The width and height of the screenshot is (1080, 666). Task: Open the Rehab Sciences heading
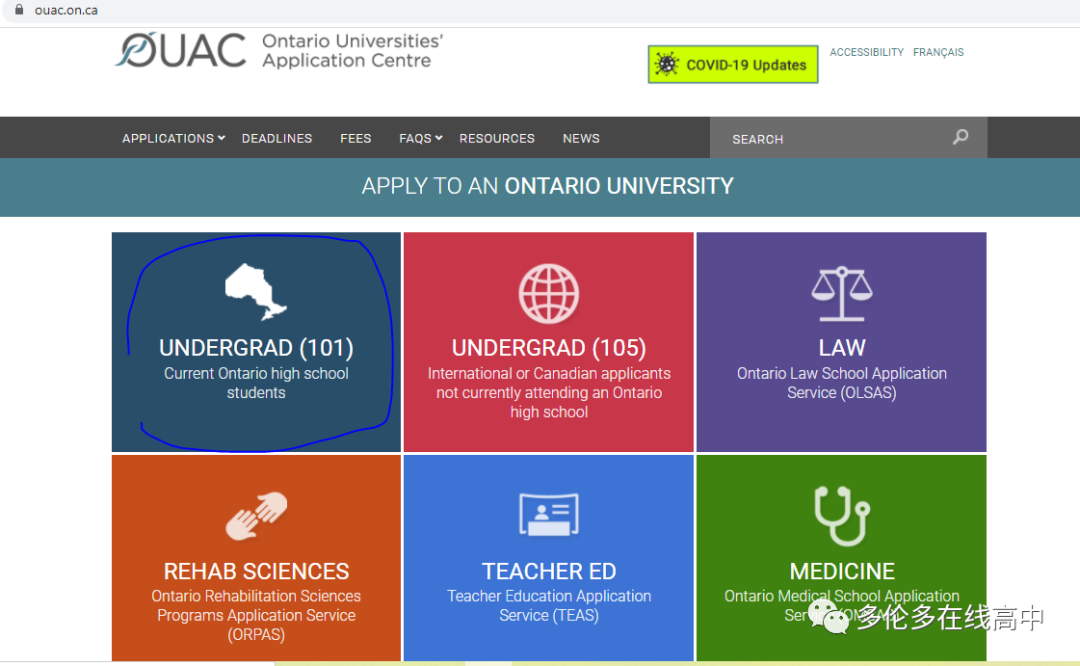point(256,571)
